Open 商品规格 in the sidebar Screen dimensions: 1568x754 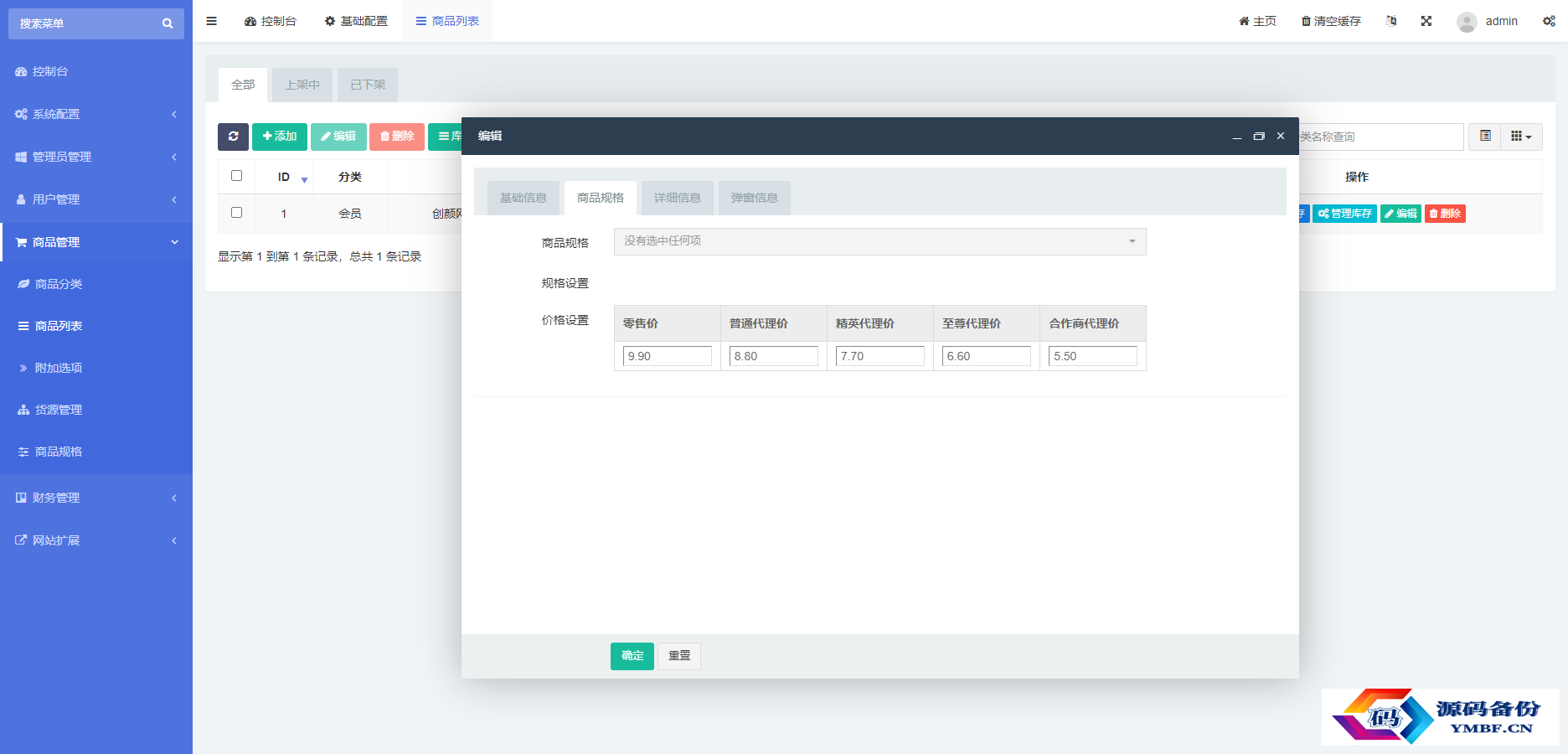pos(96,452)
